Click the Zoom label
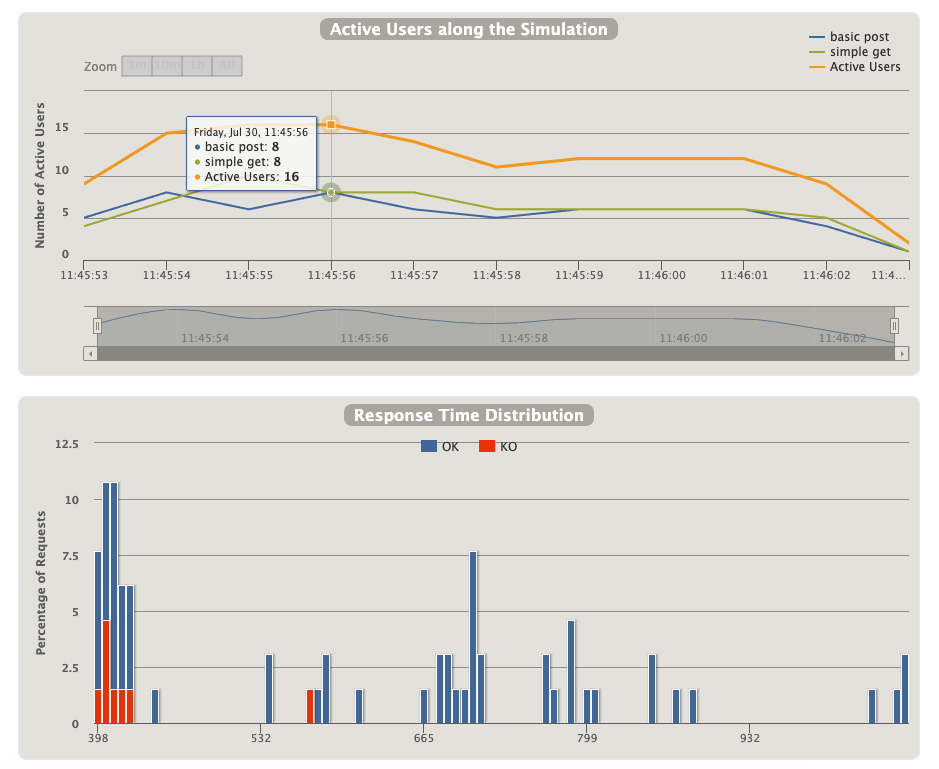 pos(100,66)
